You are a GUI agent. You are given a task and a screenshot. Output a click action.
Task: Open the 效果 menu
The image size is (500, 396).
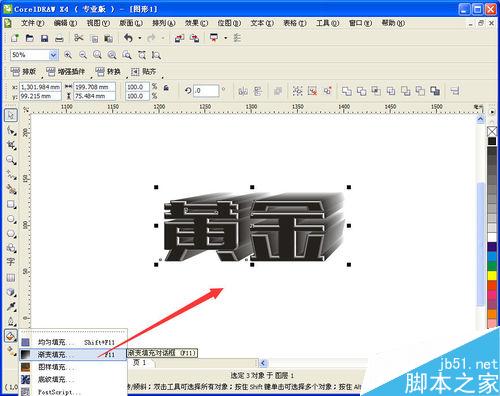tap(196, 23)
